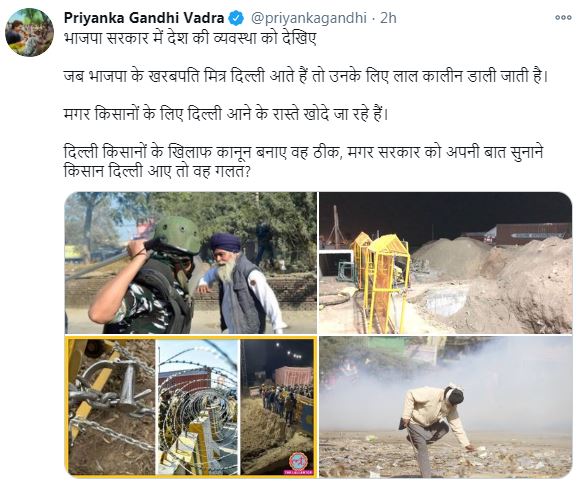Viewport: 581px width, 488px height.
Task: Open the collage photo with chains and barbed wire
Action: (191, 406)
